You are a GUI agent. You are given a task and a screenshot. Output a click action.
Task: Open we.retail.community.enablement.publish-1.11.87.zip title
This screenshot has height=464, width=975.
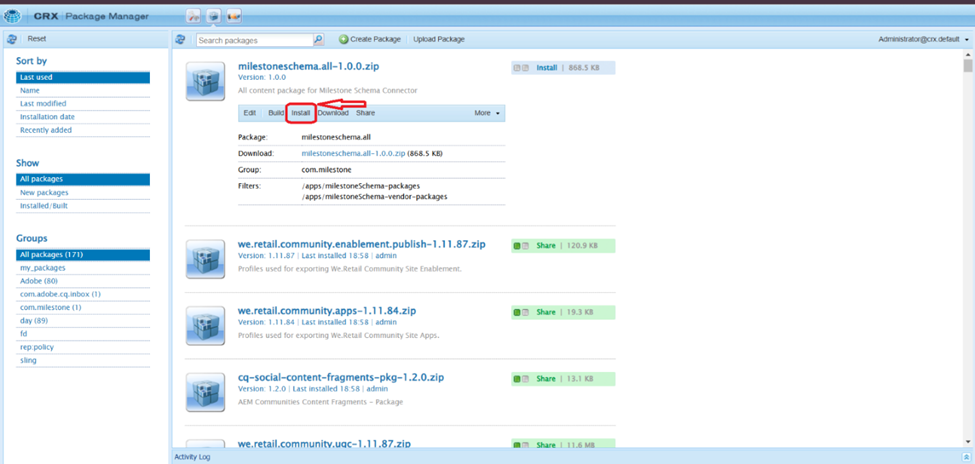click(362, 244)
